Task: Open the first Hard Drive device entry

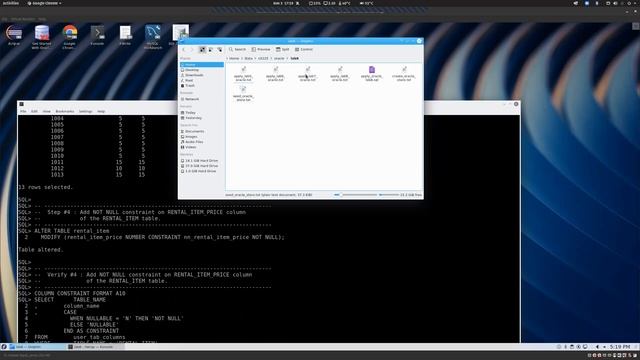Action: (x=202, y=161)
